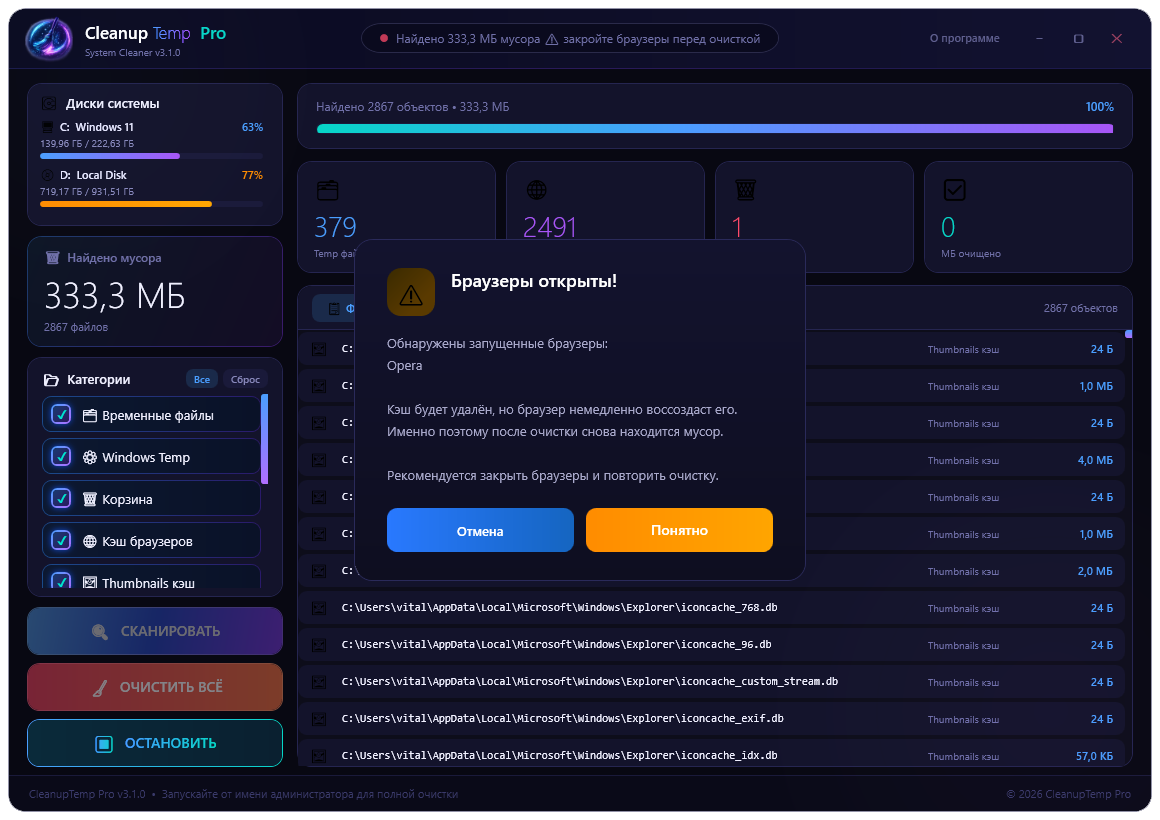Click the drives panel icon beside Диски системы
1160x820 pixels.
tap(49, 104)
